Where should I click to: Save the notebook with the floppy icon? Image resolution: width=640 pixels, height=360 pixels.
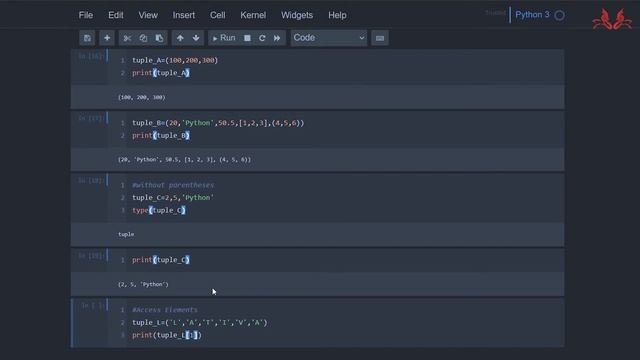[x=87, y=38]
